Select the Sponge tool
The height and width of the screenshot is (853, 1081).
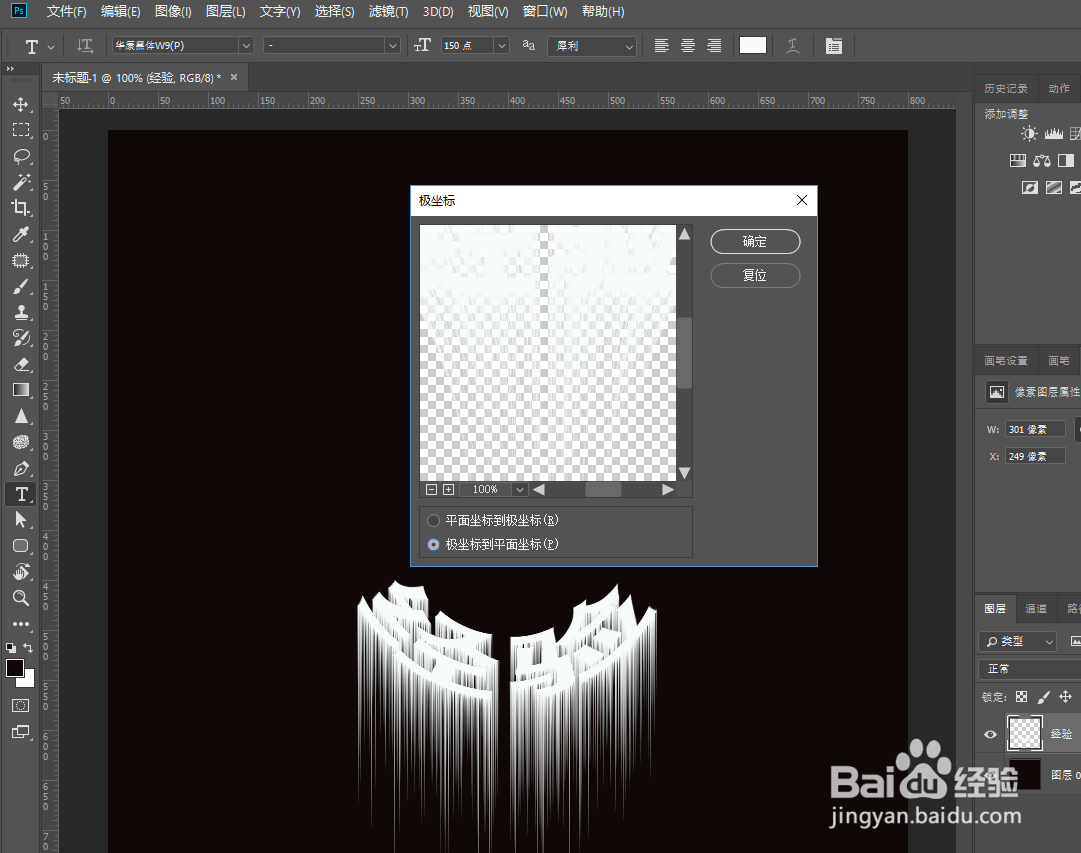[21, 442]
